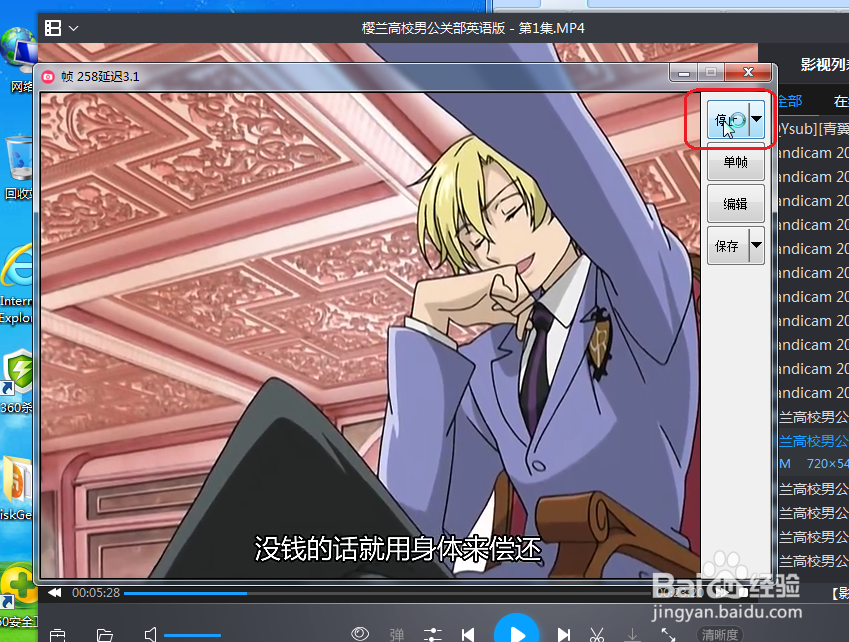Screen dimensions: 849x642
Task: Minimize the 帧 258延迟3.1 recorder window
Action: coord(684,73)
